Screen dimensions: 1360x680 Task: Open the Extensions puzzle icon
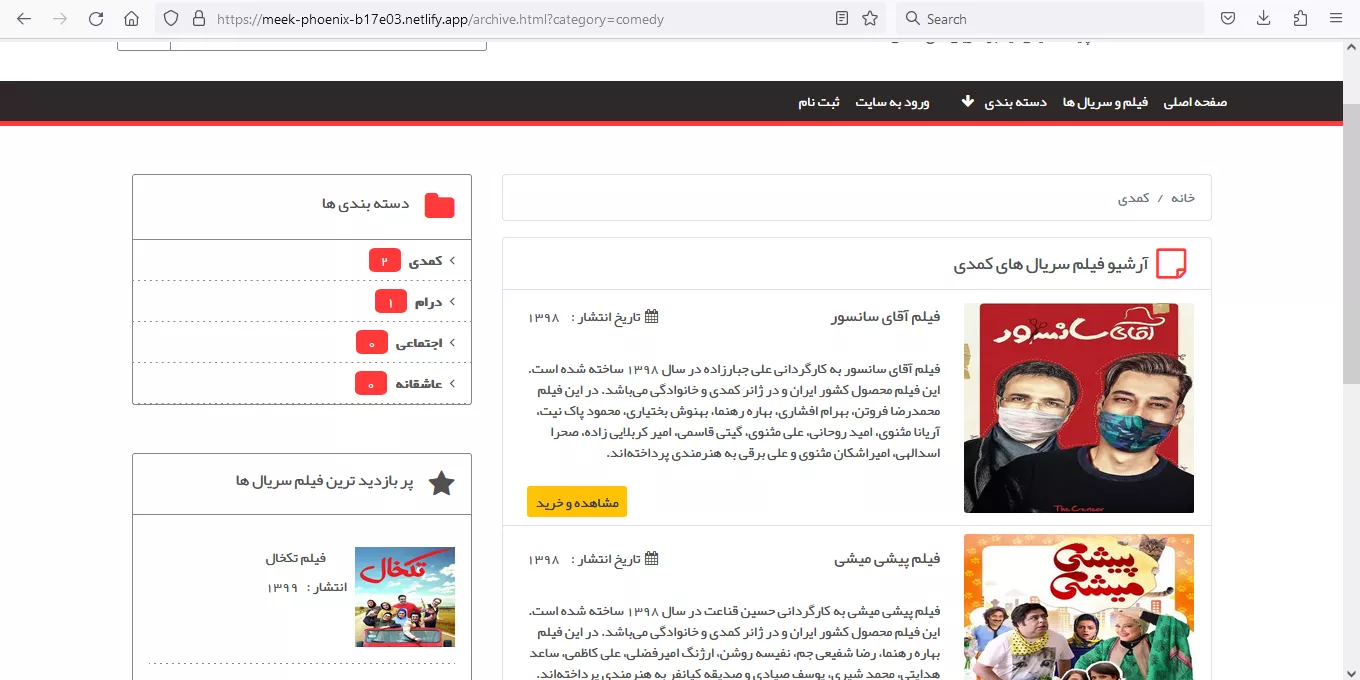click(x=1300, y=19)
